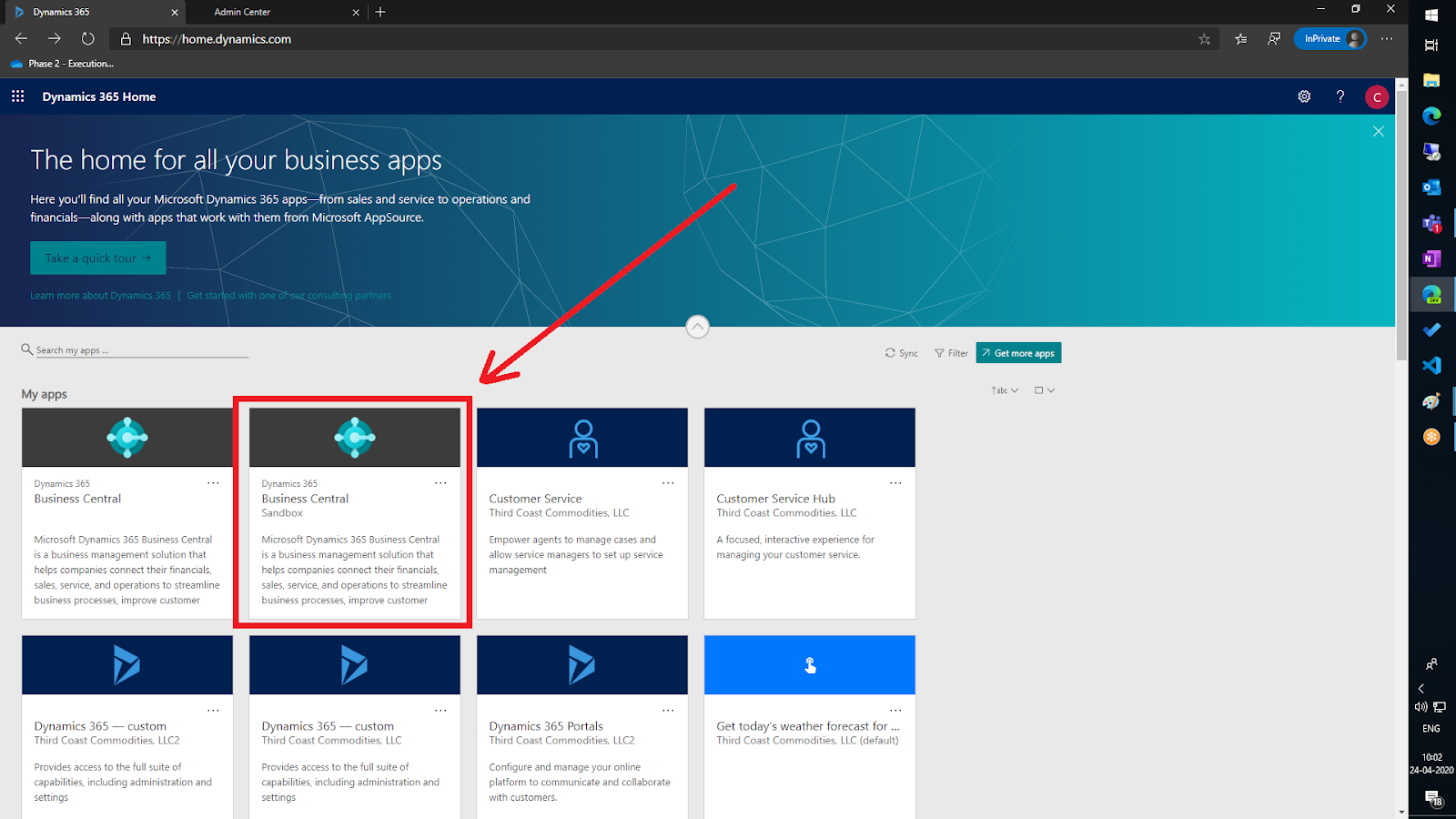The image size is (1456, 819).
Task: Open the Business Central Sandbox app tile
Action: click(355, 513)
